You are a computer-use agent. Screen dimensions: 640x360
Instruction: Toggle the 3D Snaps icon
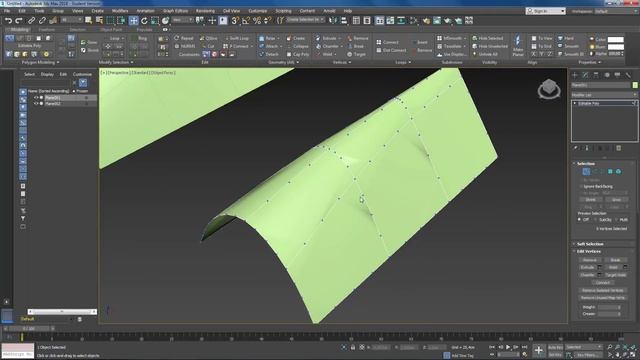[236, 20]
